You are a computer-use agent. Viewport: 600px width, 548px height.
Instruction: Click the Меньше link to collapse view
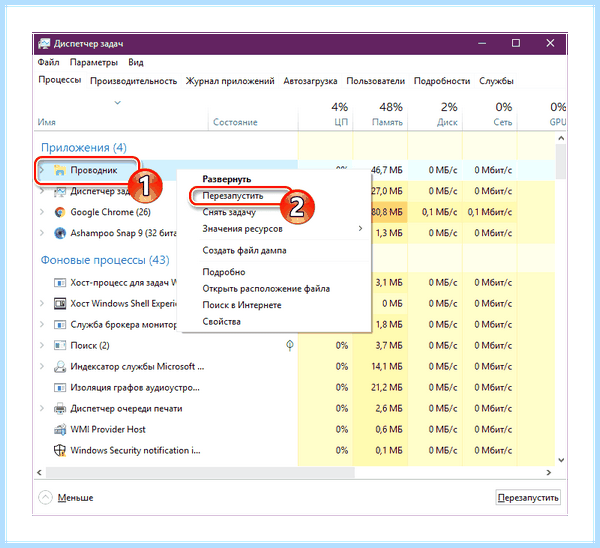[x=75, y=497]
